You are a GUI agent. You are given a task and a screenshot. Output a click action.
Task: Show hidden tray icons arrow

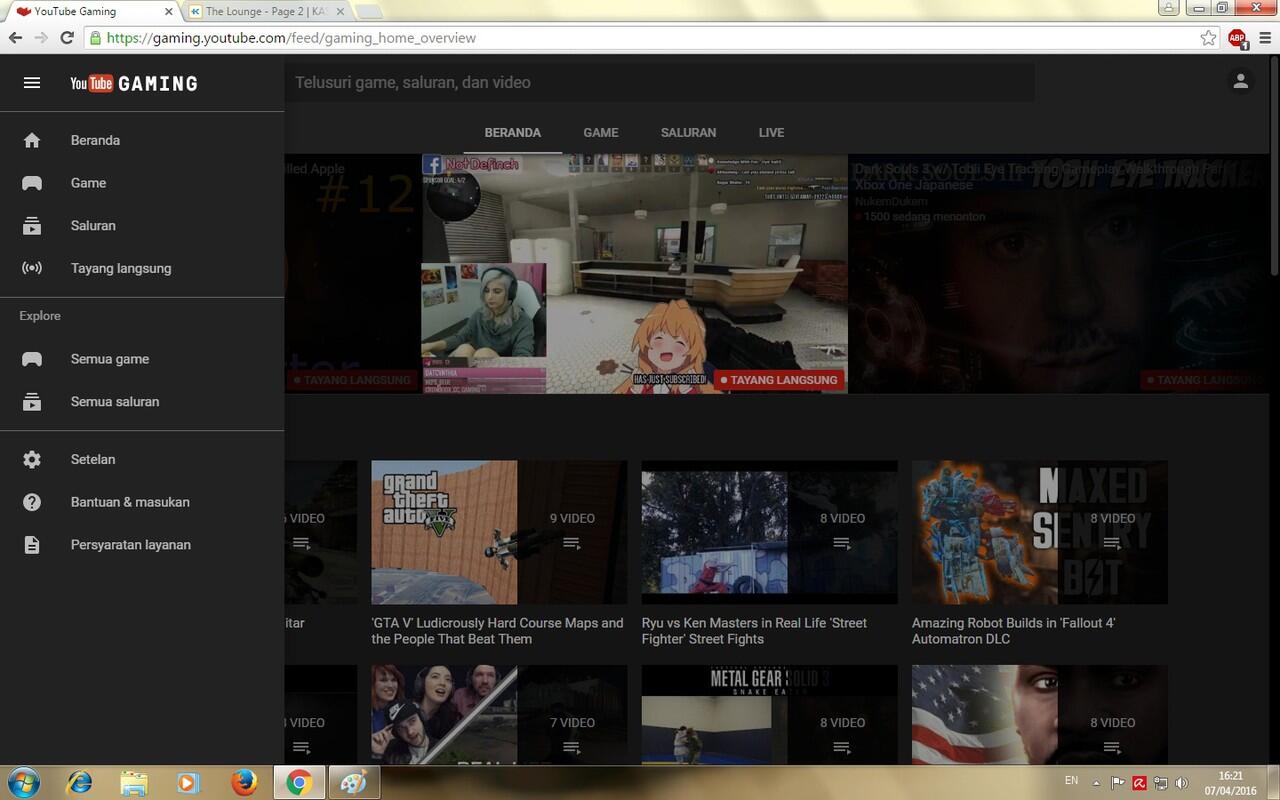[x=1096, y=783]
